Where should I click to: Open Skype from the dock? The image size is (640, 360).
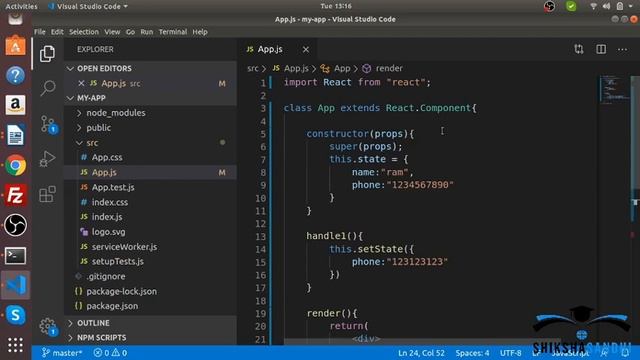click(15, 315)
